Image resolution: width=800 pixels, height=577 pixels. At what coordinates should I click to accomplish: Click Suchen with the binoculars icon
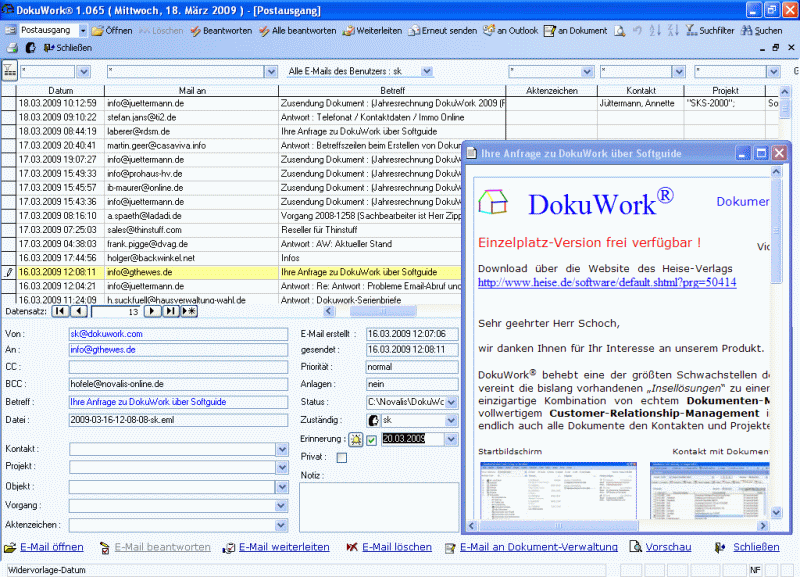click(762, 31)
